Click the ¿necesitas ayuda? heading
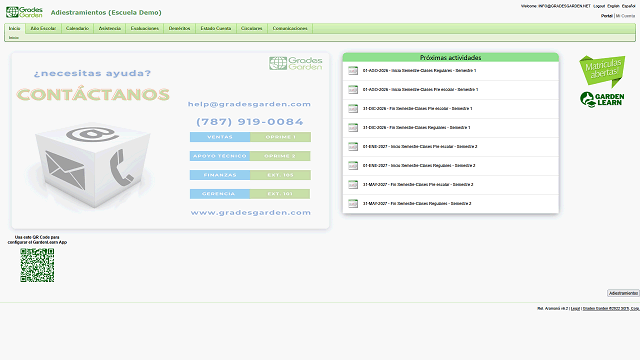The height and width of the screenshot is (360, 640). [92, 73]
